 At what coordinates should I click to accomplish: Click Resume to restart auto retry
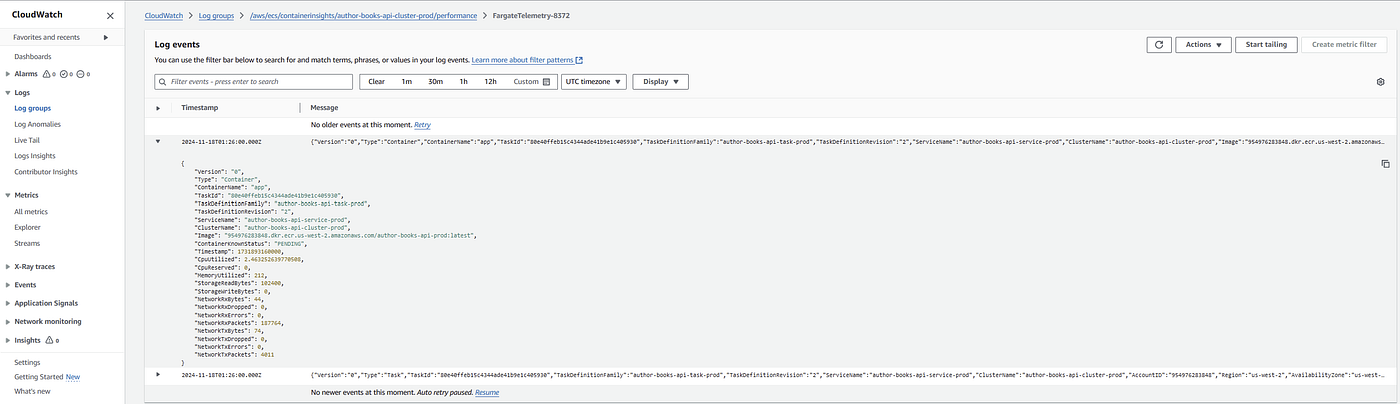(487, 392)
